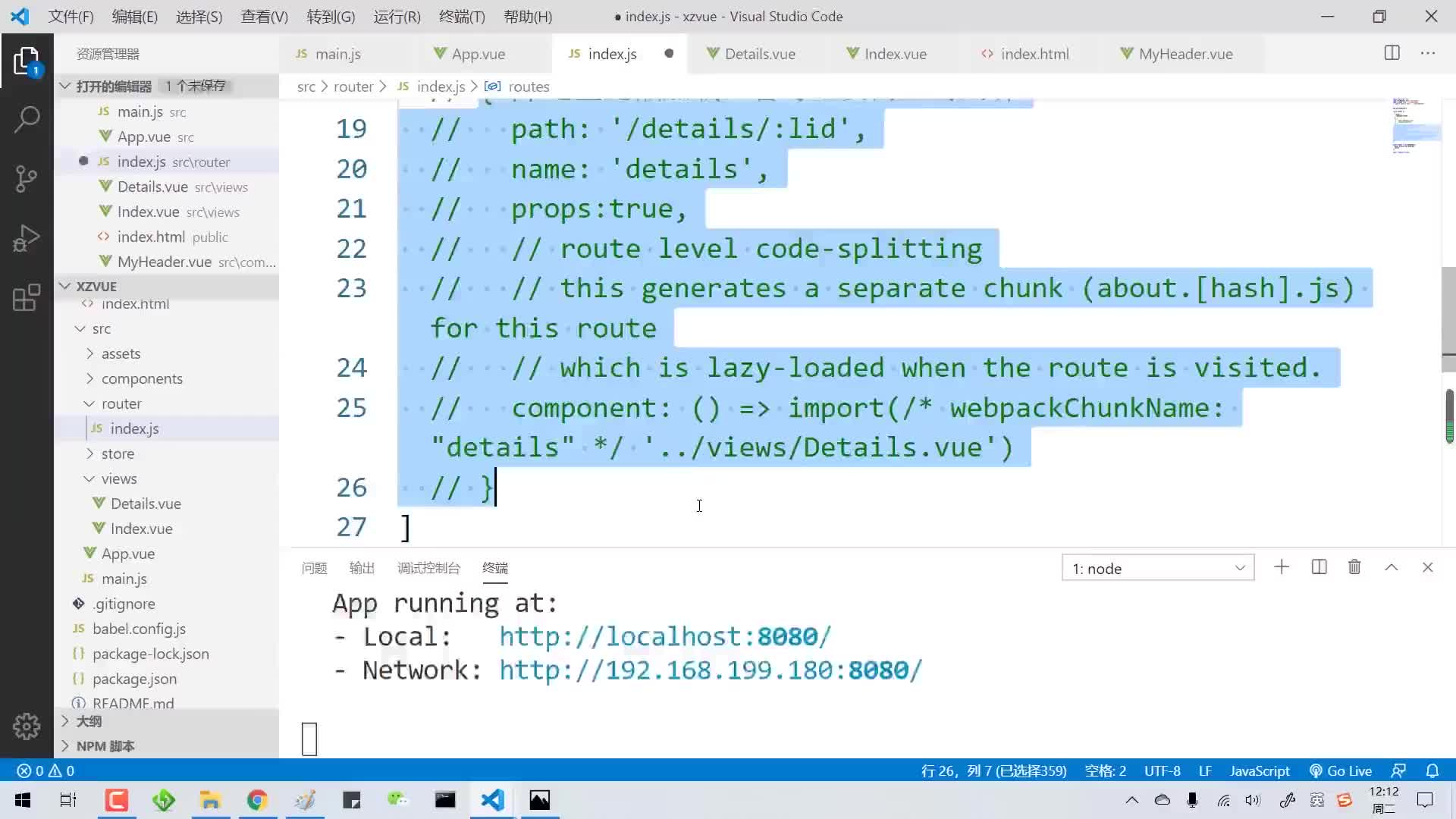Change the UTF-8 file encoding
This screenshot has height=819, width=1456.
pyautogui.click(x=1162, y=770)
